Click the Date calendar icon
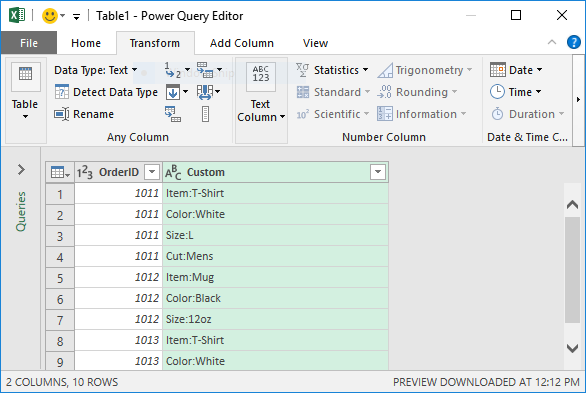Viewport: 586px width, 393px height. (498, 70)
